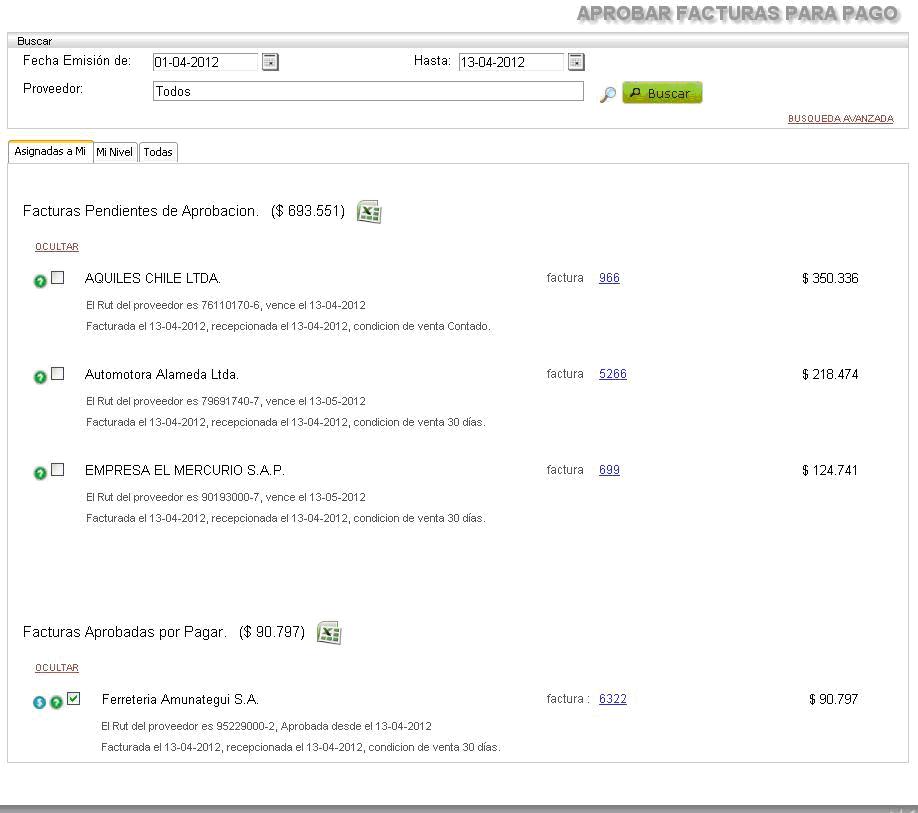This screenshot has height=813, width=918.
Task: Check the AQUILES CHILE LTDA invoice checkbox
Action: pyautogui.click(x=57, y=277)
